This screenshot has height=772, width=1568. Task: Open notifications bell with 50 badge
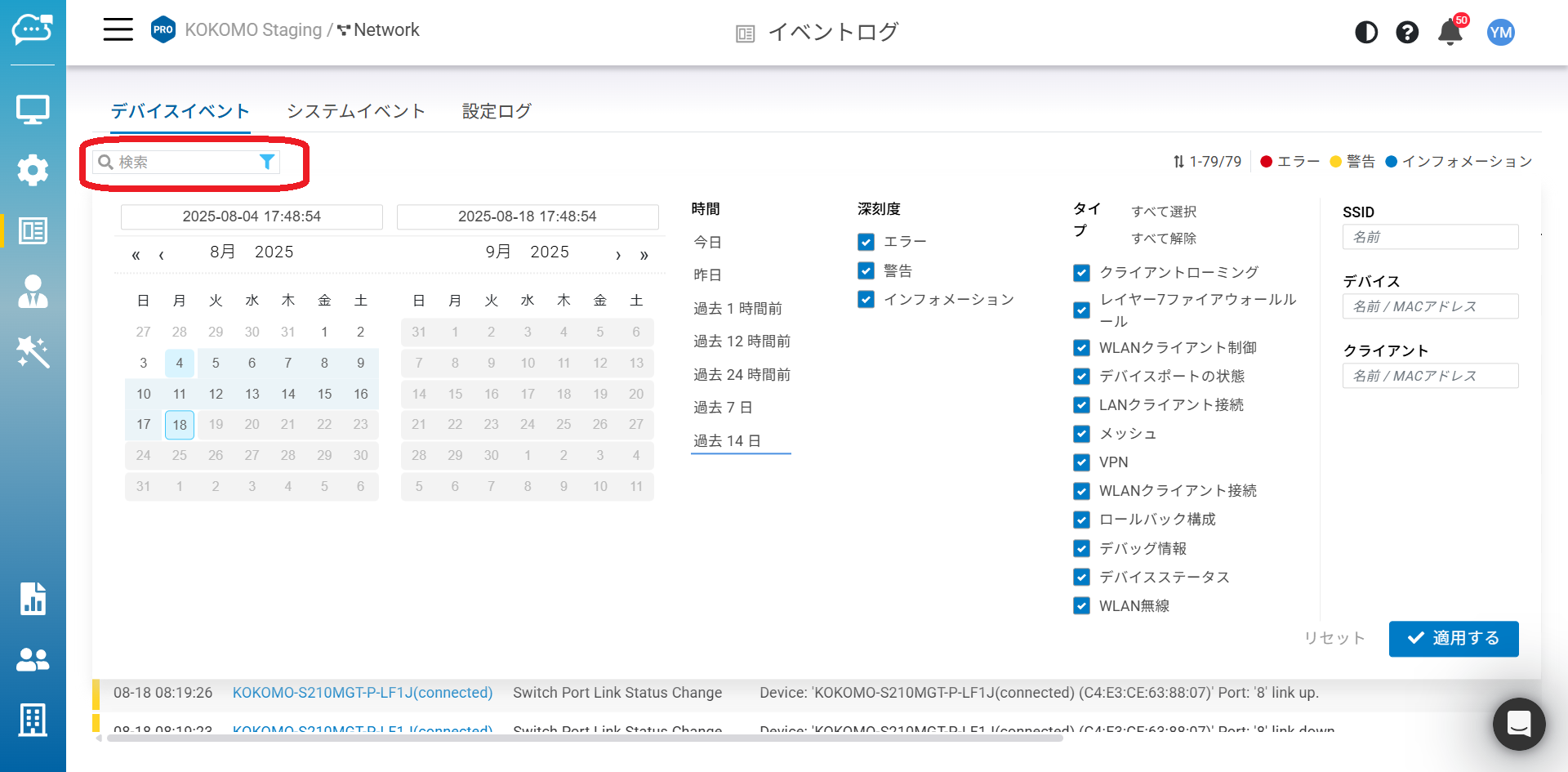click(x=1450, y=33)
